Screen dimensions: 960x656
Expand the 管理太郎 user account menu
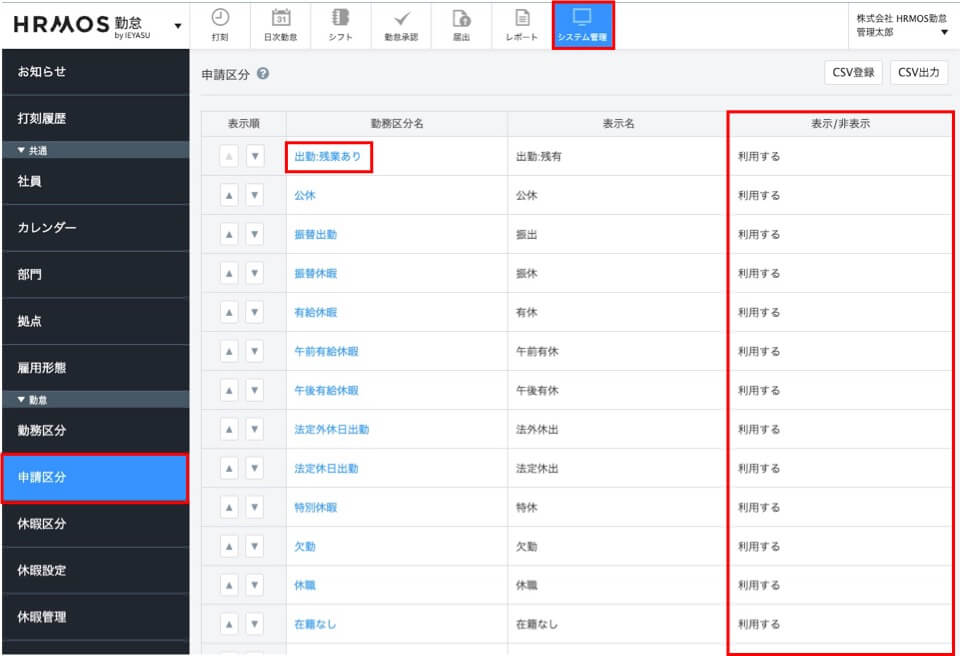point(944,32)
